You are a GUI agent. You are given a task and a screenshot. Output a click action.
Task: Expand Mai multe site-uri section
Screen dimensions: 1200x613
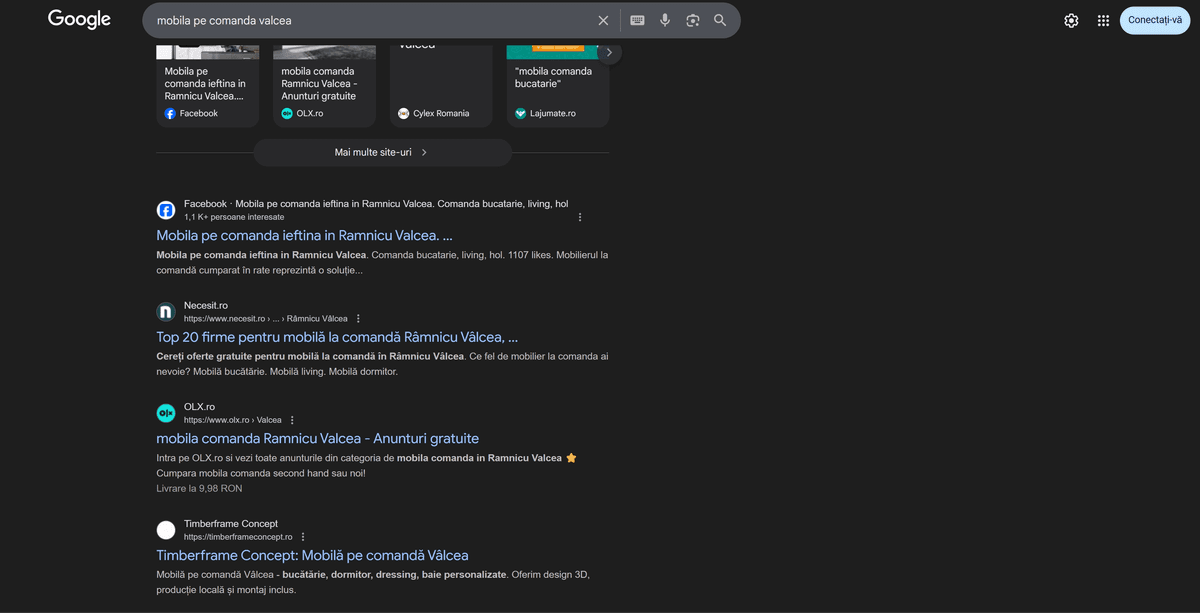pos(382,153)
